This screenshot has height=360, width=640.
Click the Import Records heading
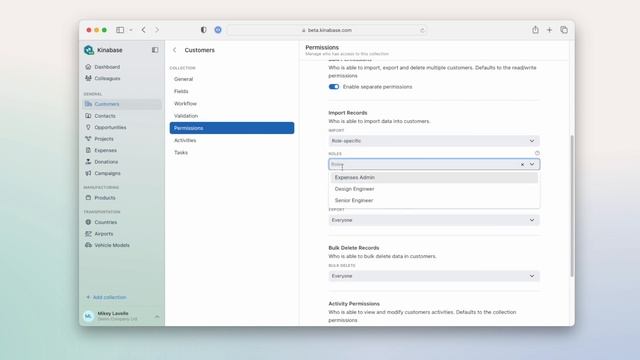click(x=348, y=113)
